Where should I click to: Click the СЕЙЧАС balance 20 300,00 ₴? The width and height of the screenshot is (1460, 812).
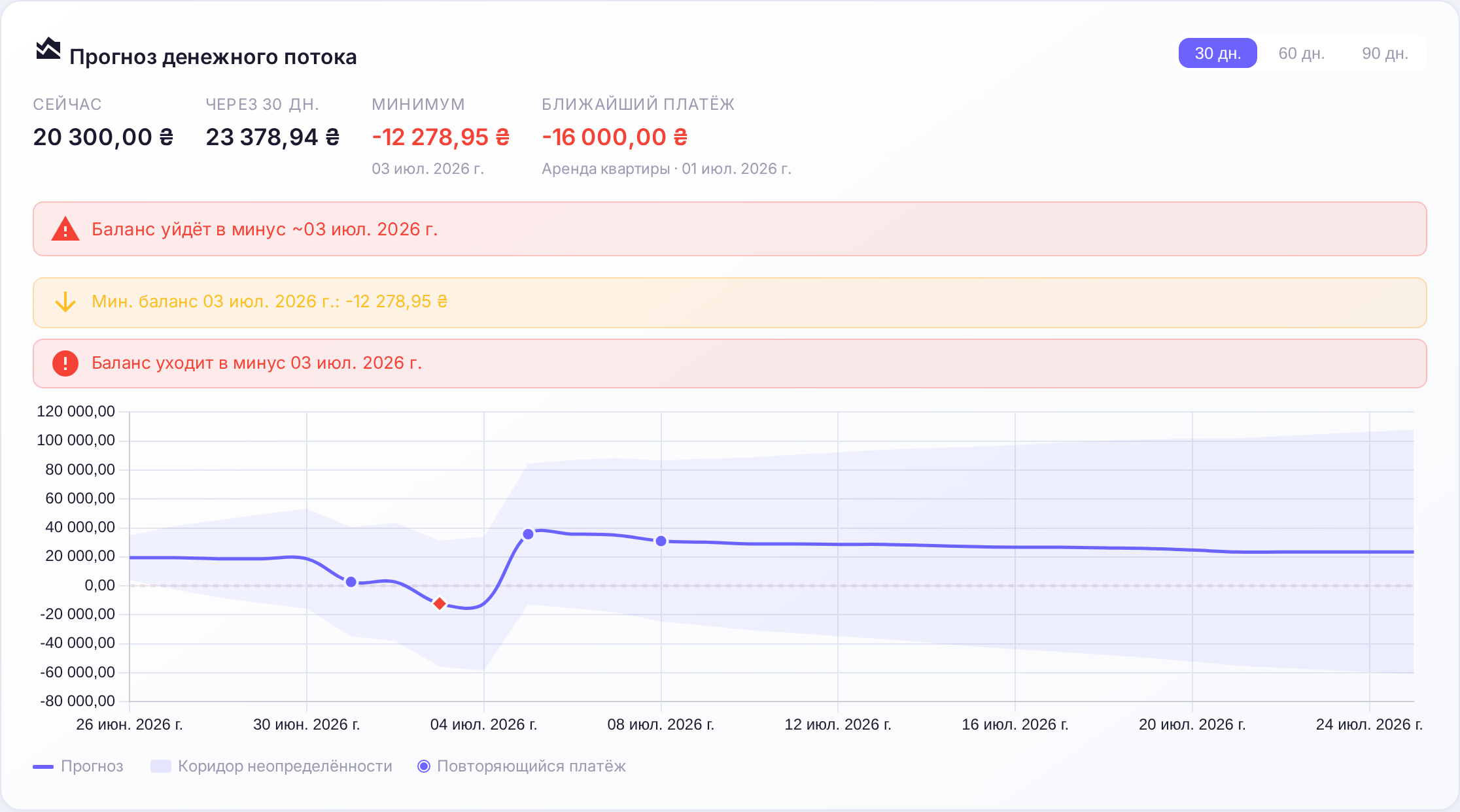(103, 137)
